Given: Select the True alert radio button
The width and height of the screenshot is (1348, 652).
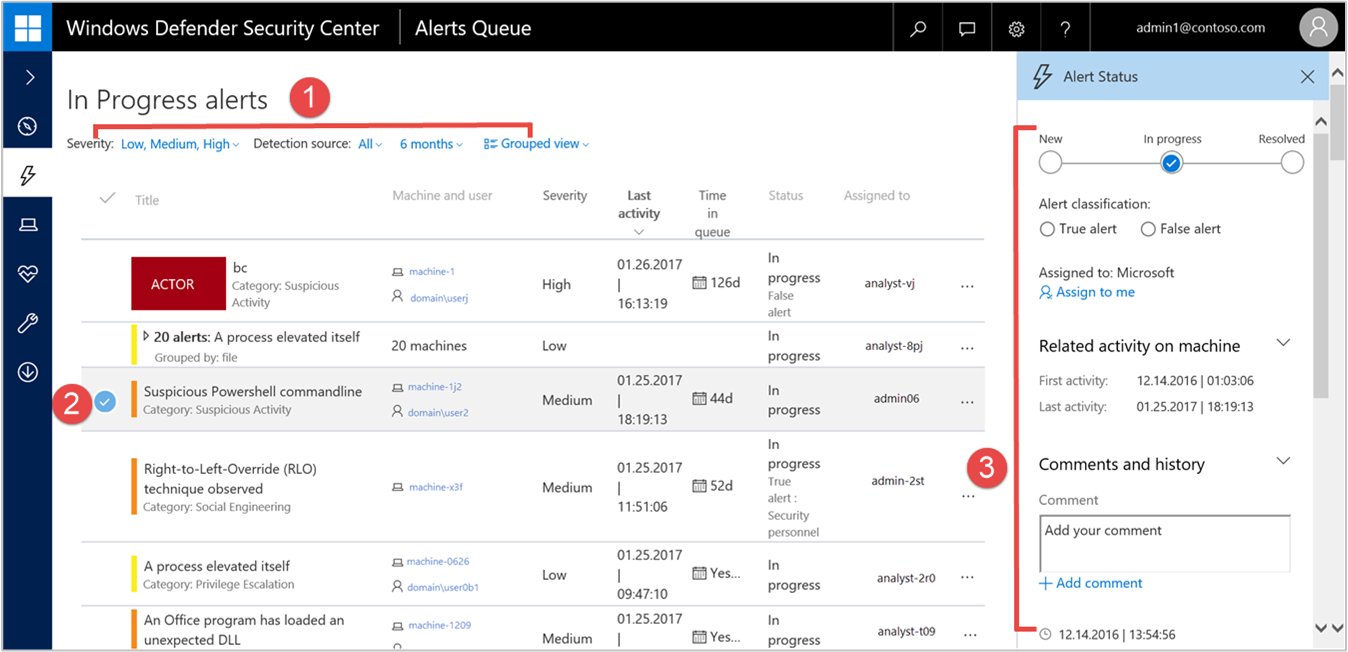Looking at the screenshot, I should click(1048, 229).
